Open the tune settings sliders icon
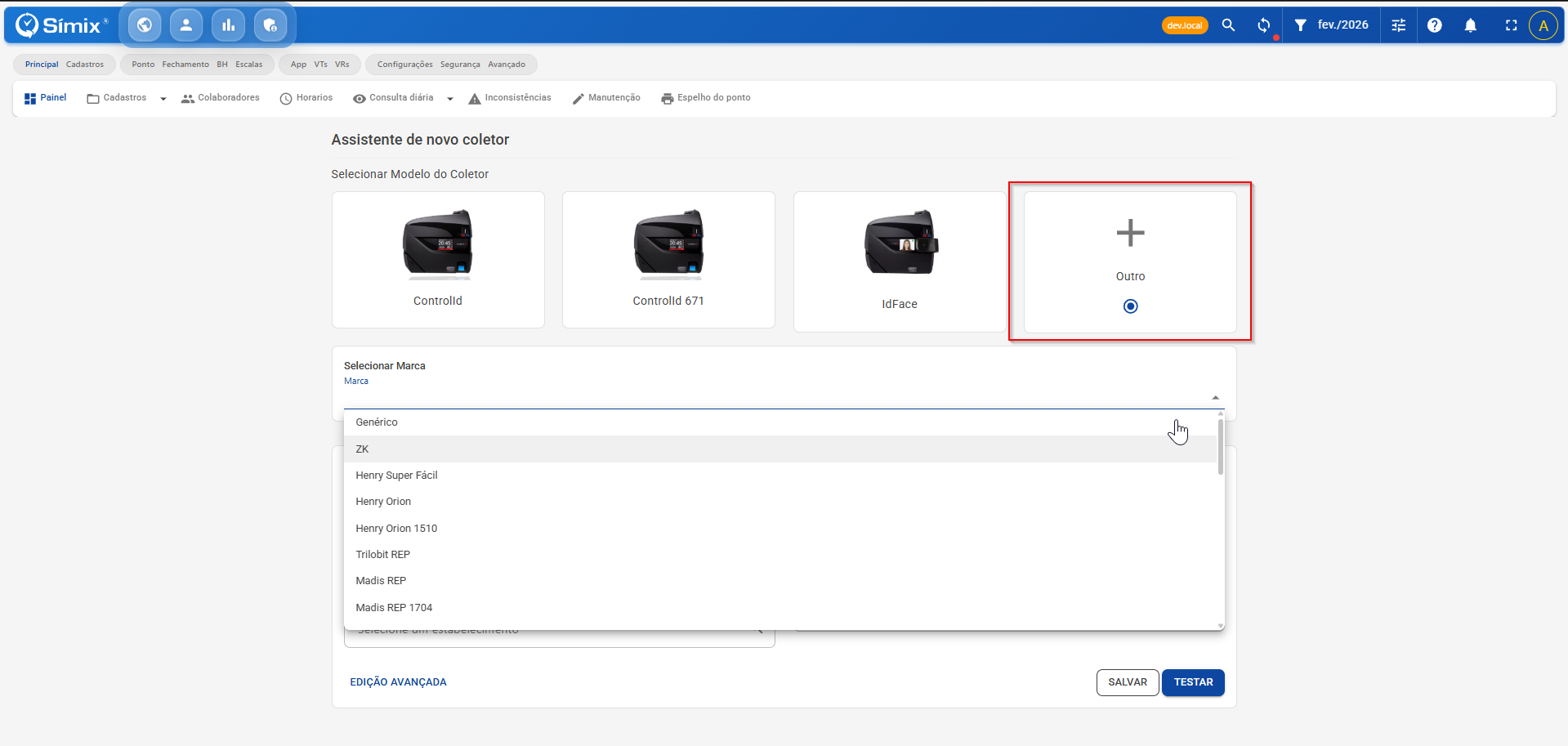 1399,25
